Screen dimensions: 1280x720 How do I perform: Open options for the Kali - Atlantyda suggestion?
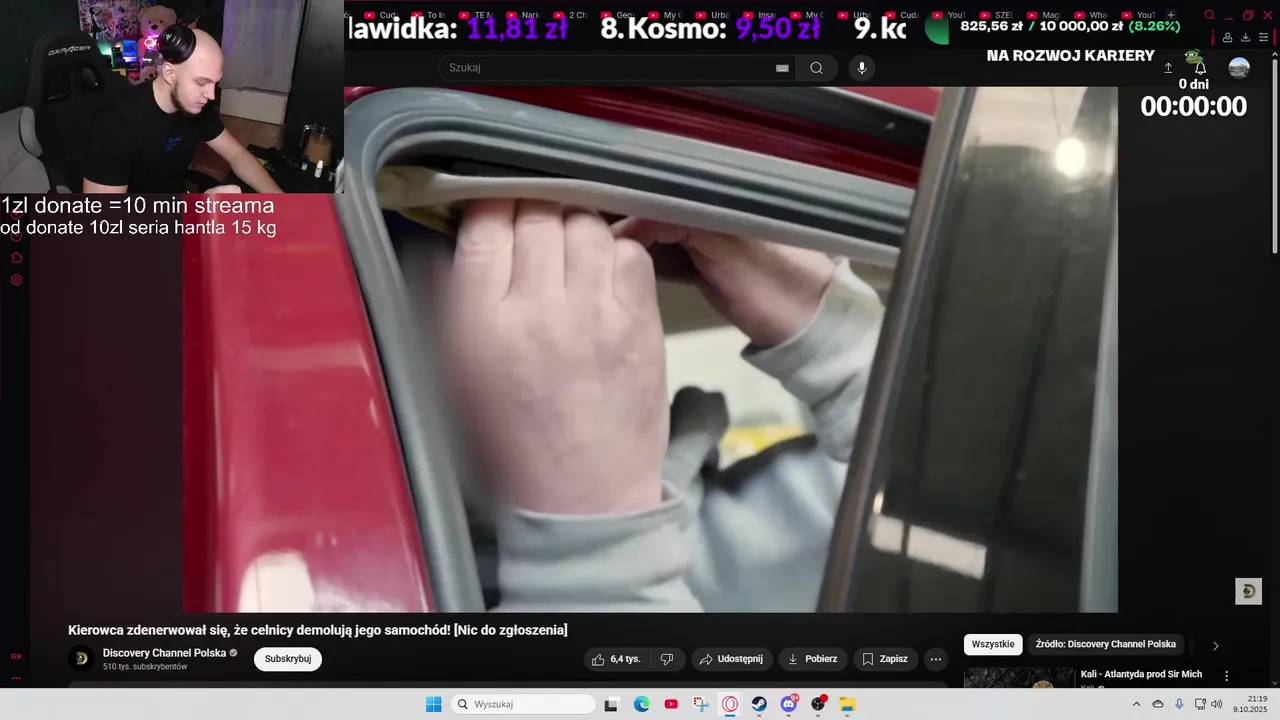point(1227,676)
